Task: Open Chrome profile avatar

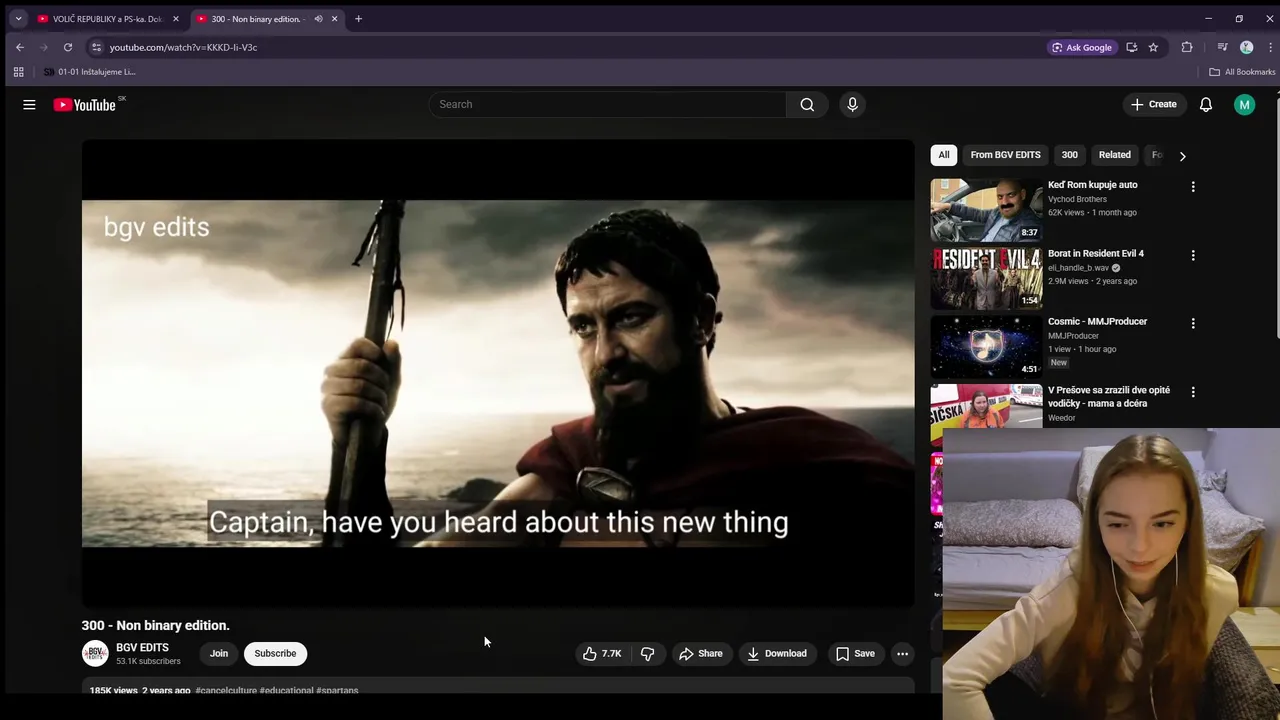Action: click(x=1246, y=47)
